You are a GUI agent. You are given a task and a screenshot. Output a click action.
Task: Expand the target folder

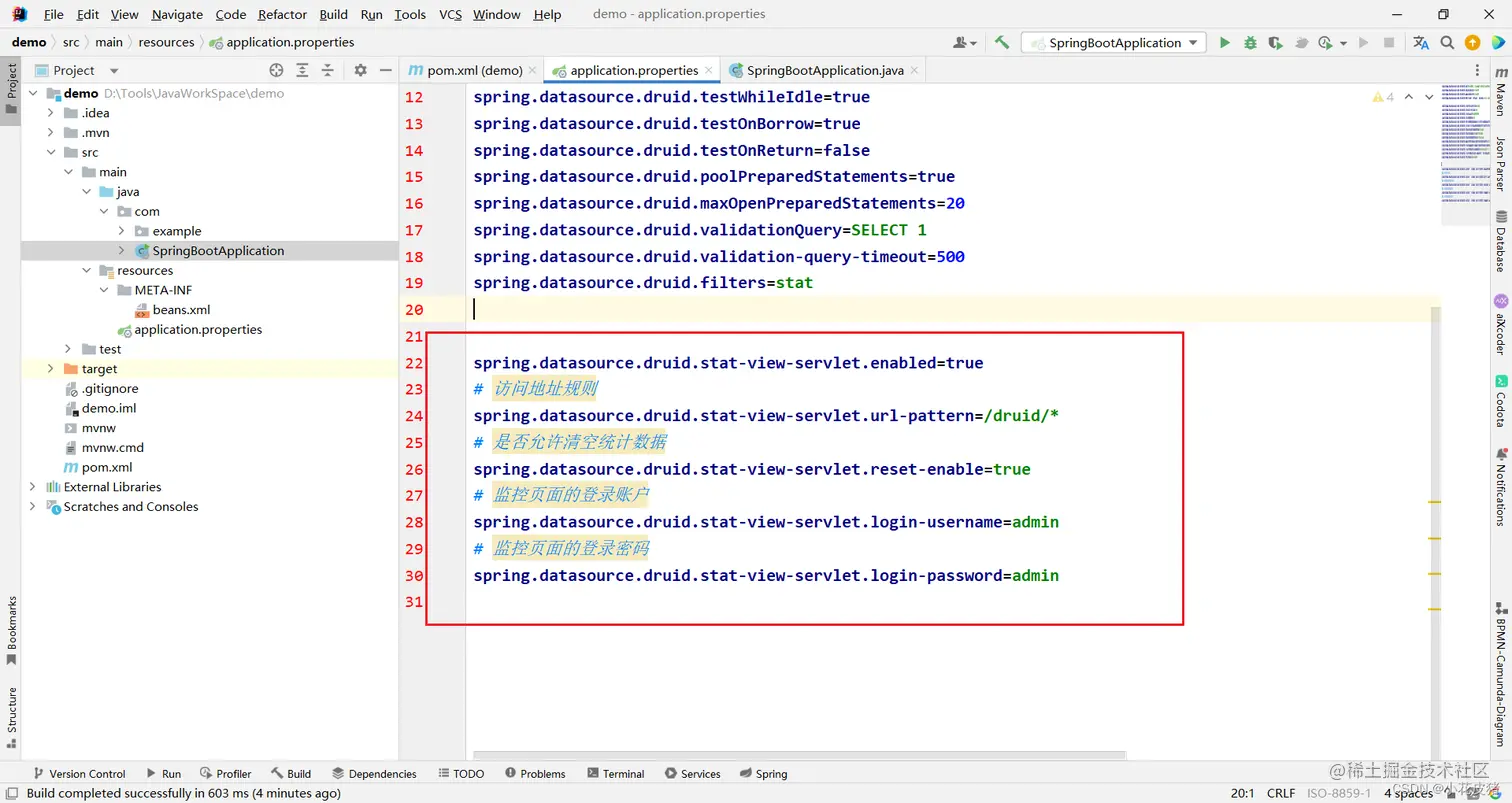pos(51,369)
